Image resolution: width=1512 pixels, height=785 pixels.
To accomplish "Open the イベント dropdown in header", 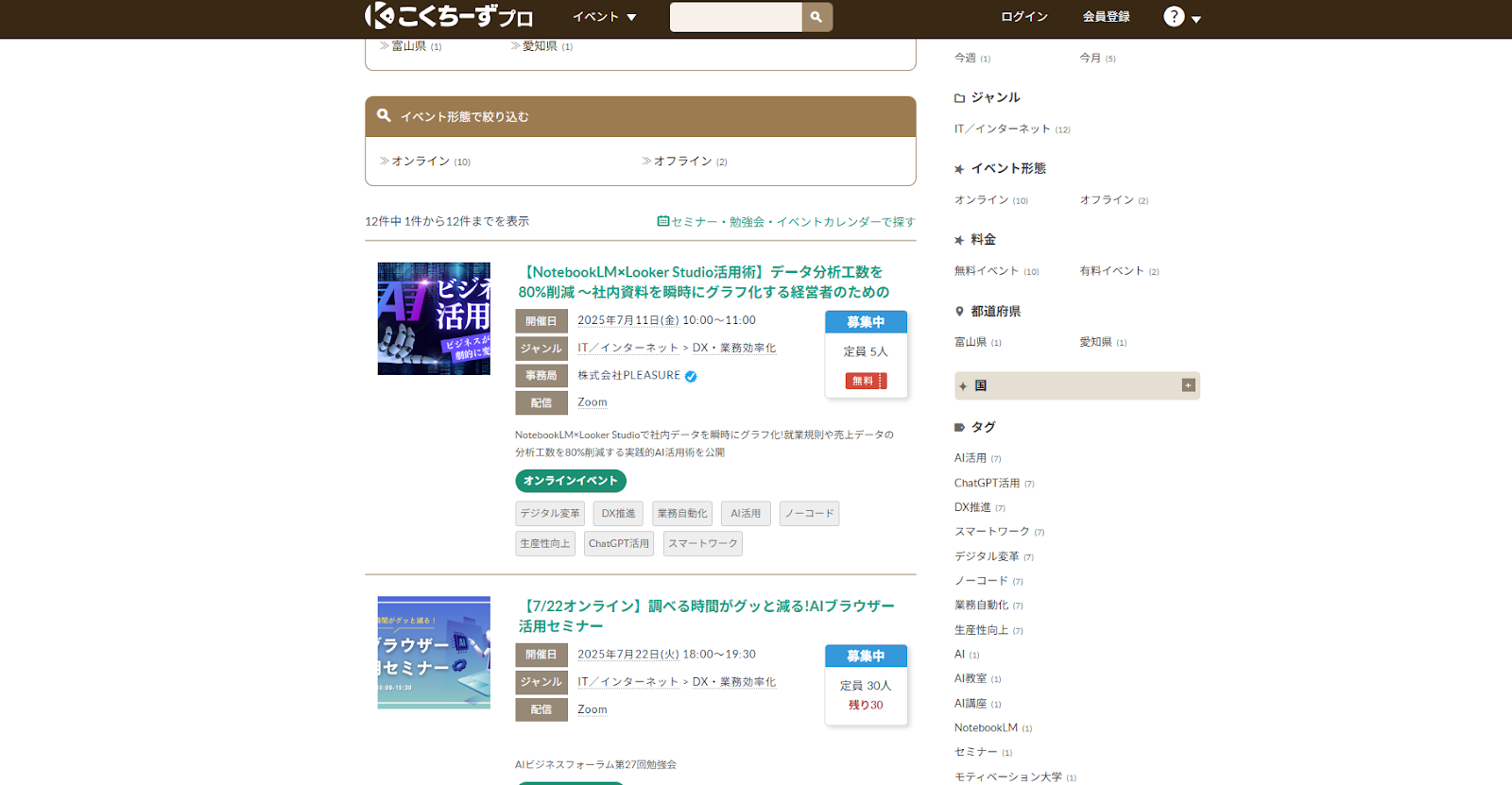I will tap(605, 17).
